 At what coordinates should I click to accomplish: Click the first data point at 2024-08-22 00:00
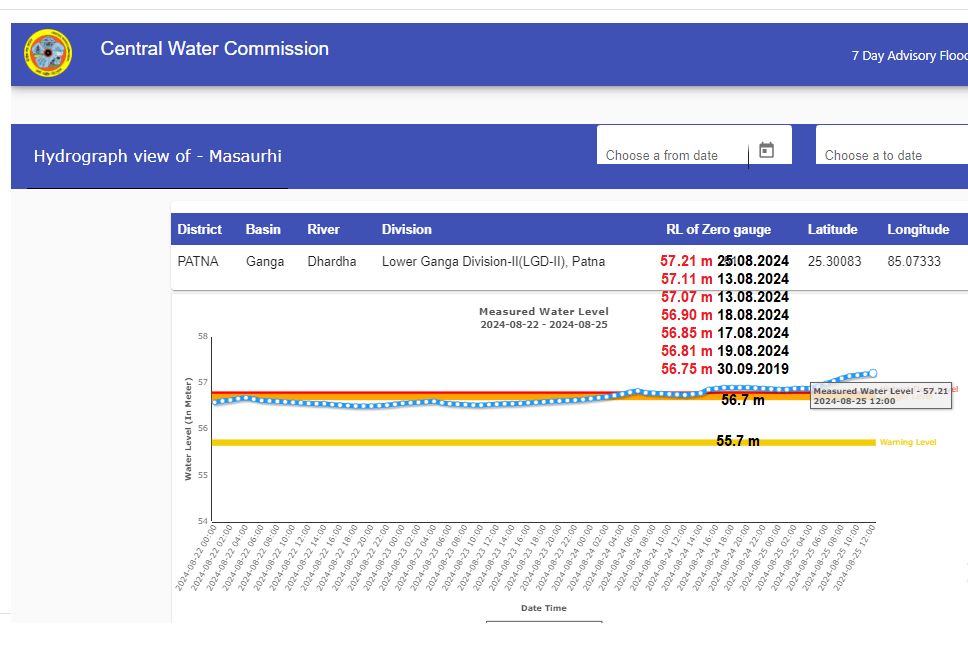pos(214,402)
